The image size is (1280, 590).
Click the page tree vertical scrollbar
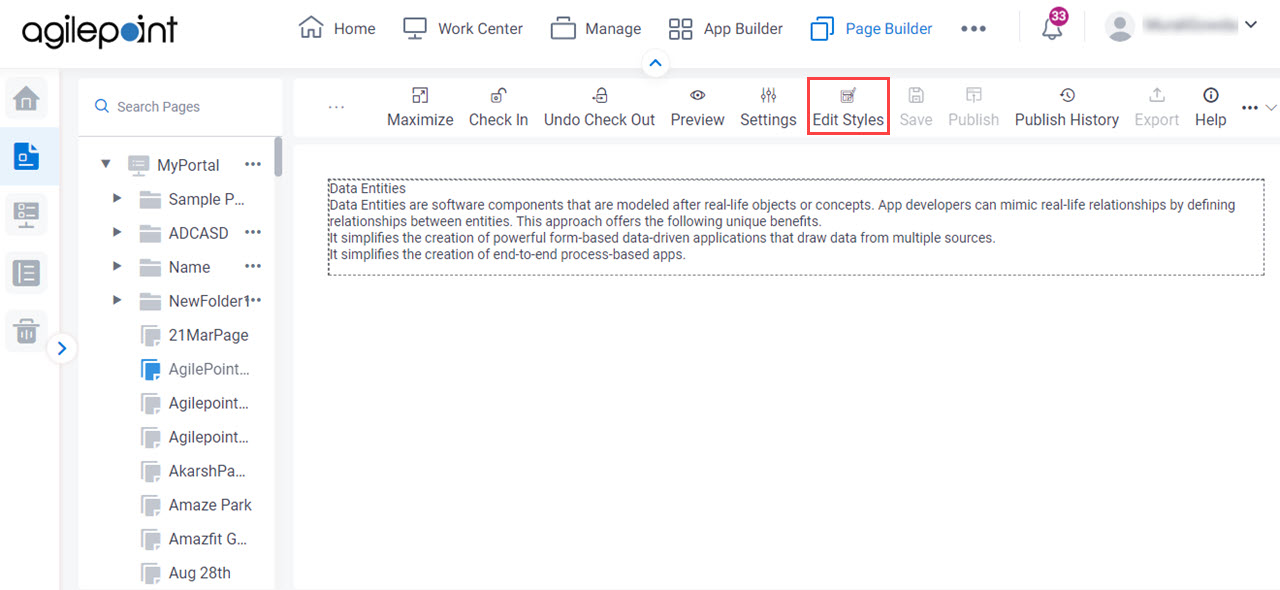278,157
